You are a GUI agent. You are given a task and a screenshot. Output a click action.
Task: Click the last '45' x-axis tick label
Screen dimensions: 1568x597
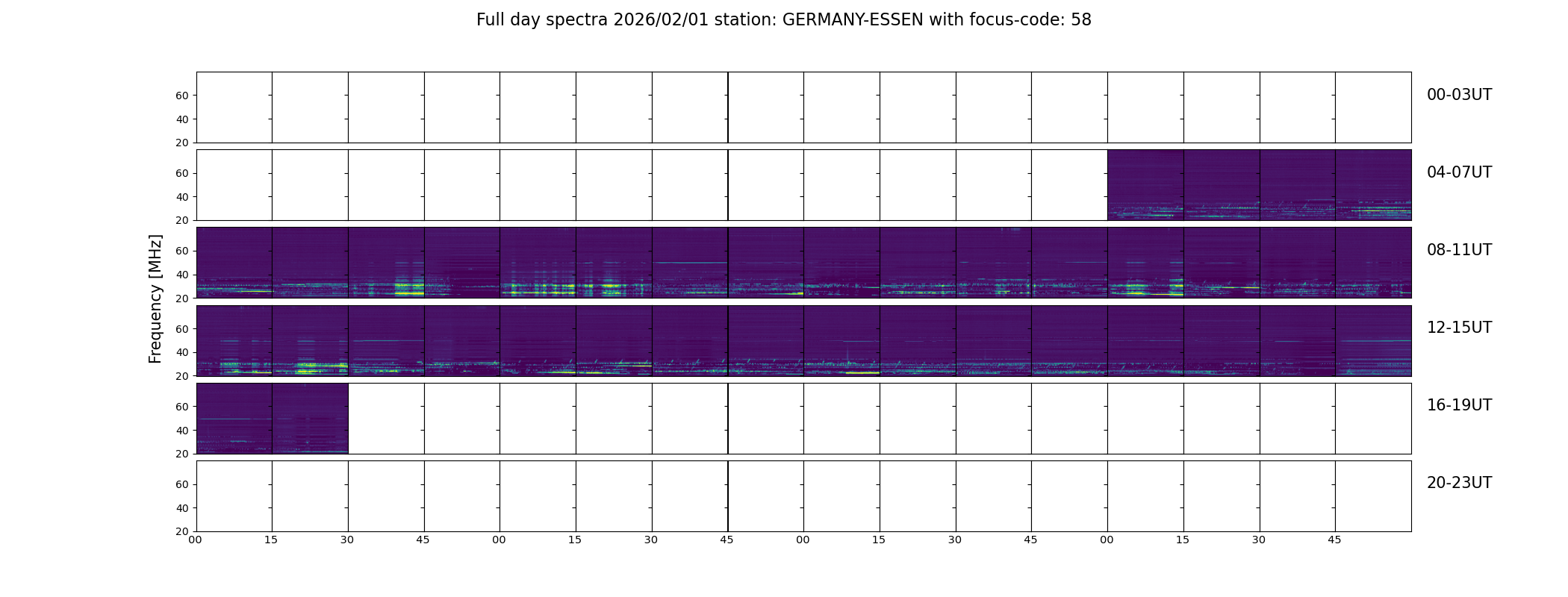coord(1334,540)
